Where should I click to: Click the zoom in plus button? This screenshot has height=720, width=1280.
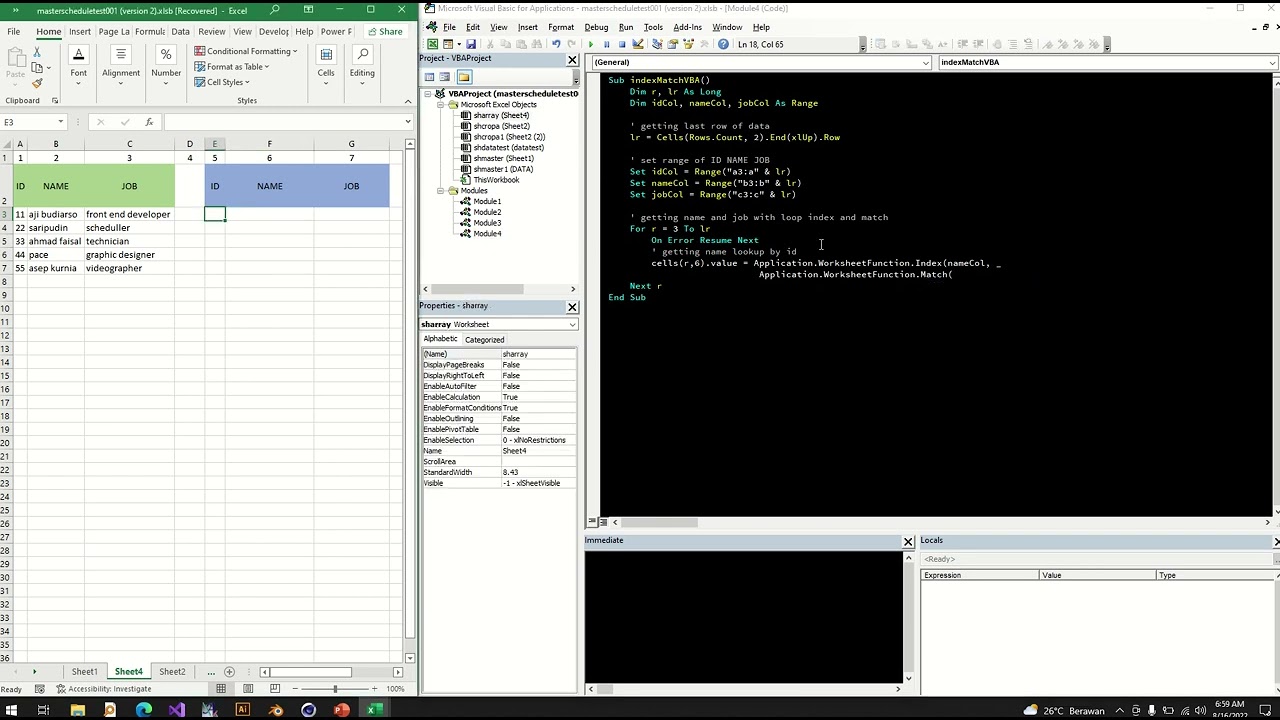[375, 689]
